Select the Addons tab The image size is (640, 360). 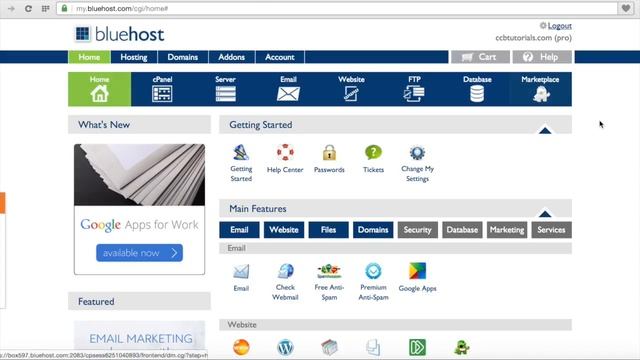click(x=231, y=57)
